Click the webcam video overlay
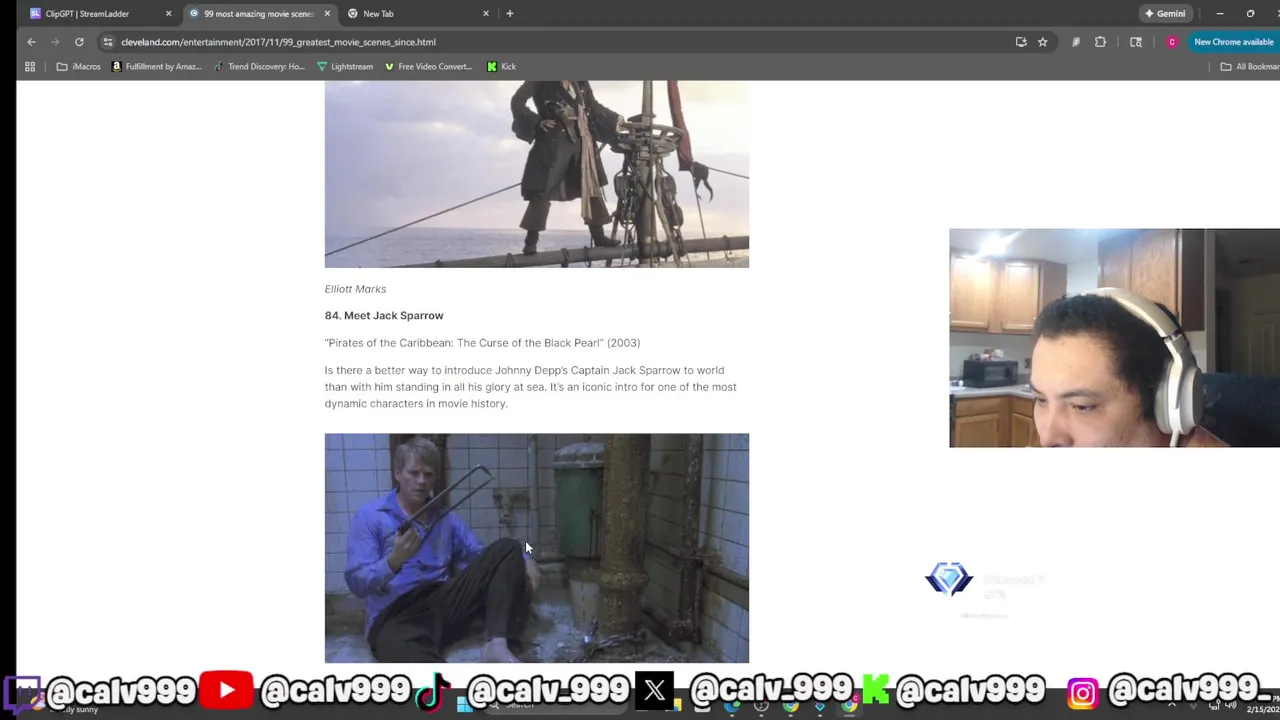 (1114, 338)
